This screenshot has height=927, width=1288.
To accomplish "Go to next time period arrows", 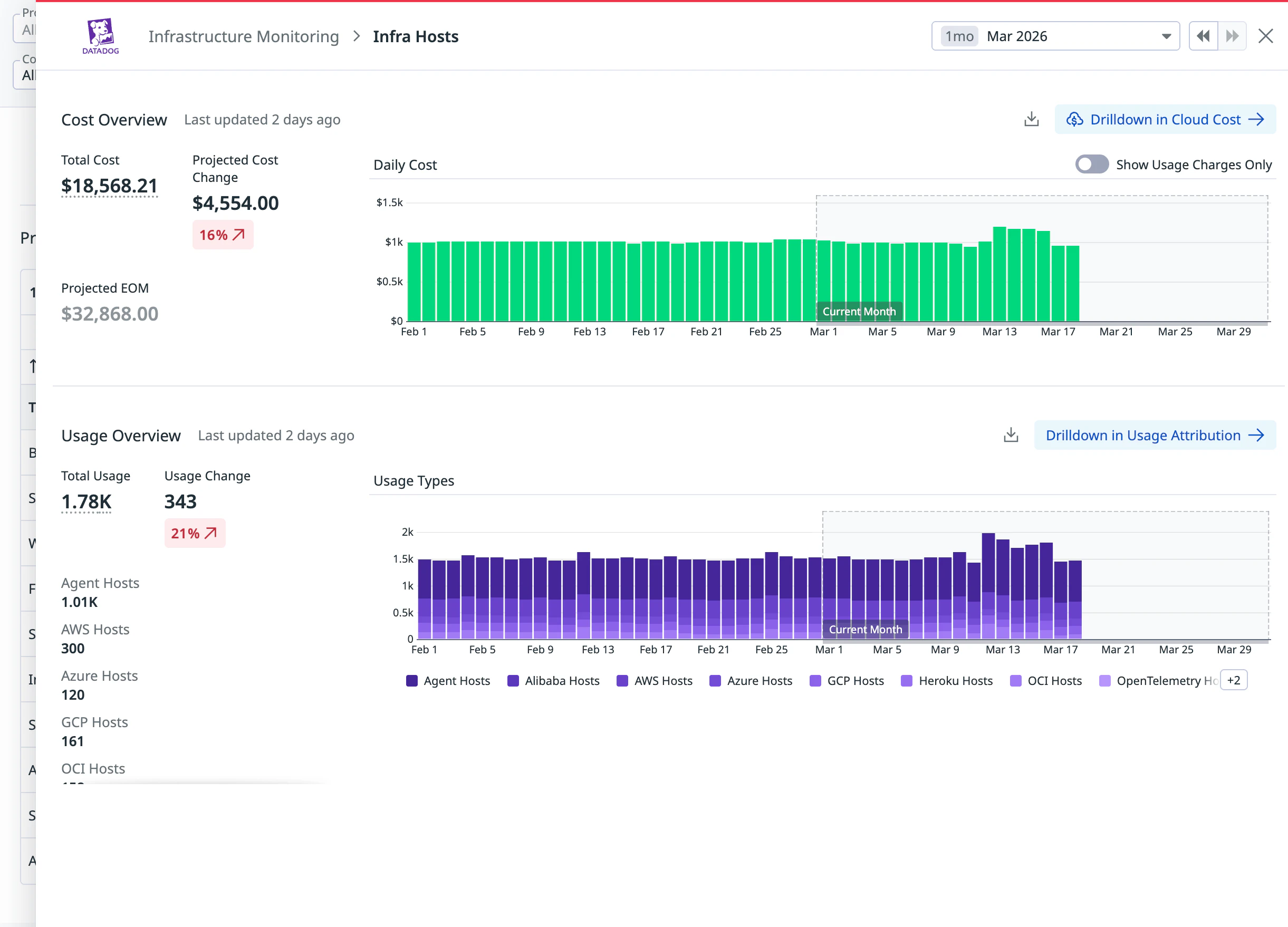I will (1232, 36).
